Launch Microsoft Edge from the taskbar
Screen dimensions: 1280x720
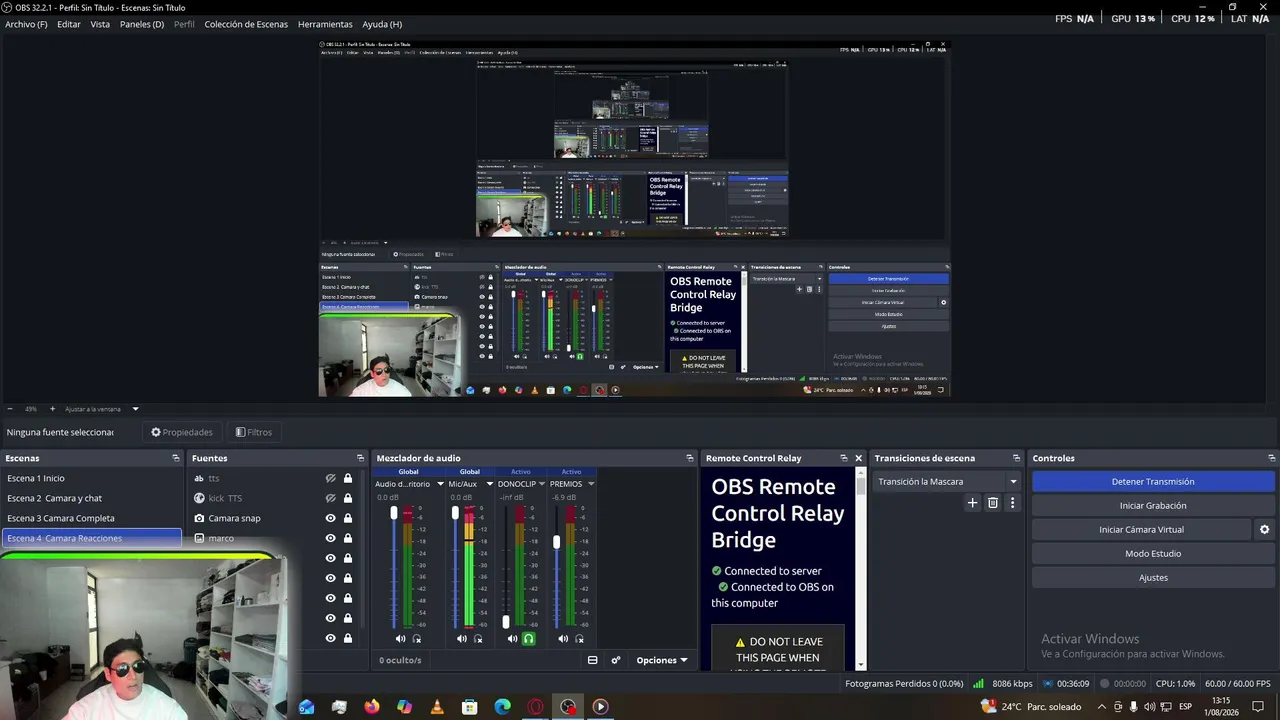click(503, 706)
